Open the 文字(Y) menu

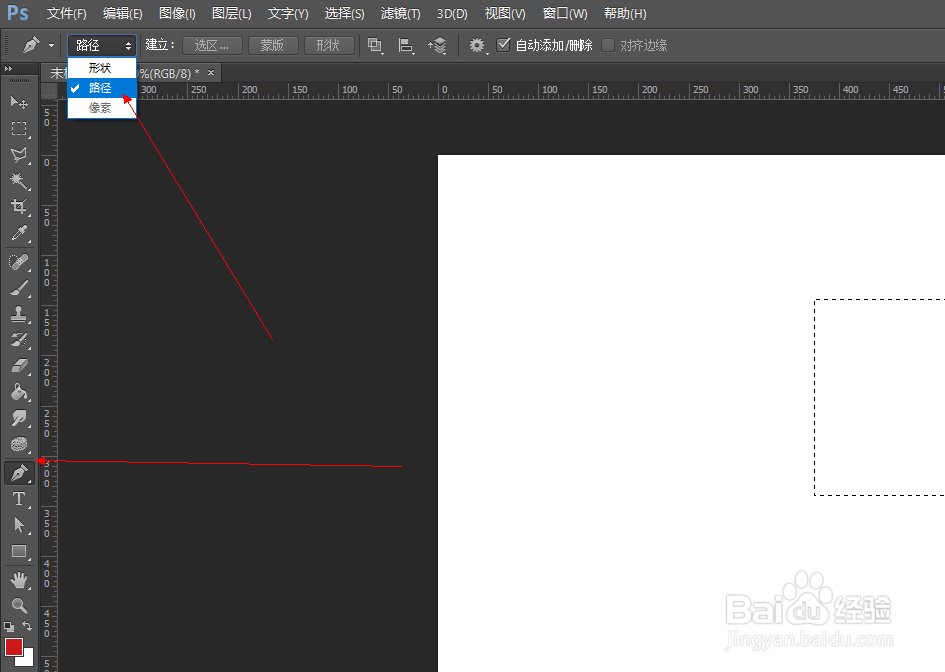[x=288, y=13]
